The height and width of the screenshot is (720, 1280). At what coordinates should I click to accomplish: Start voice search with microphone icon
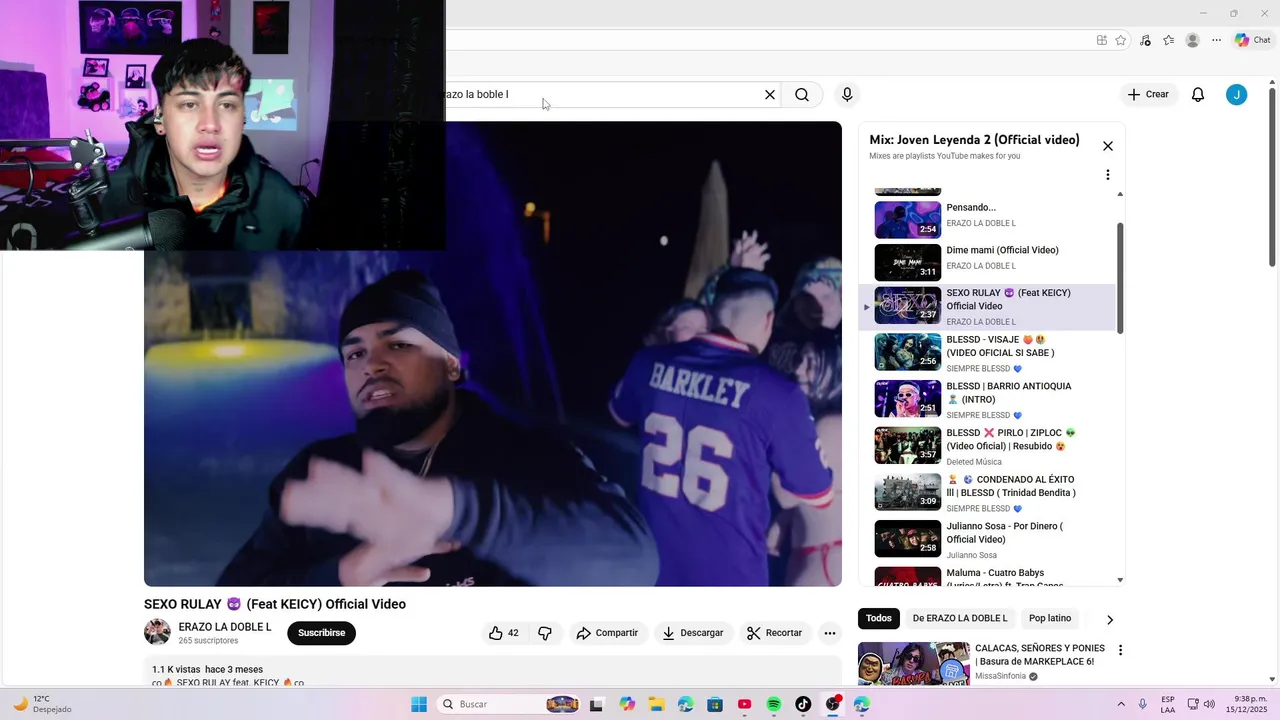coord(847,95)
